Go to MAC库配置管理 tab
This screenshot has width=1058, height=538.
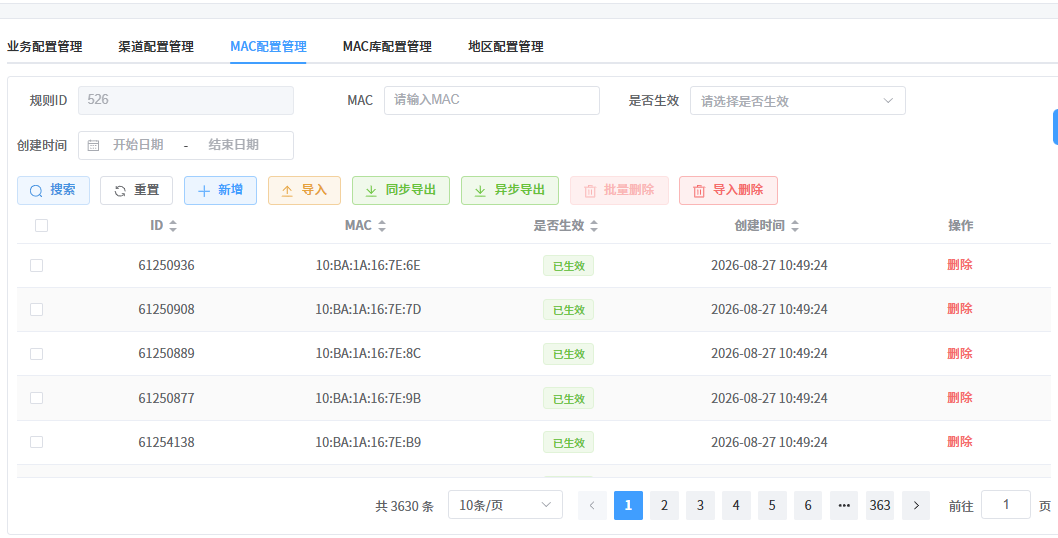coord(387,47)
